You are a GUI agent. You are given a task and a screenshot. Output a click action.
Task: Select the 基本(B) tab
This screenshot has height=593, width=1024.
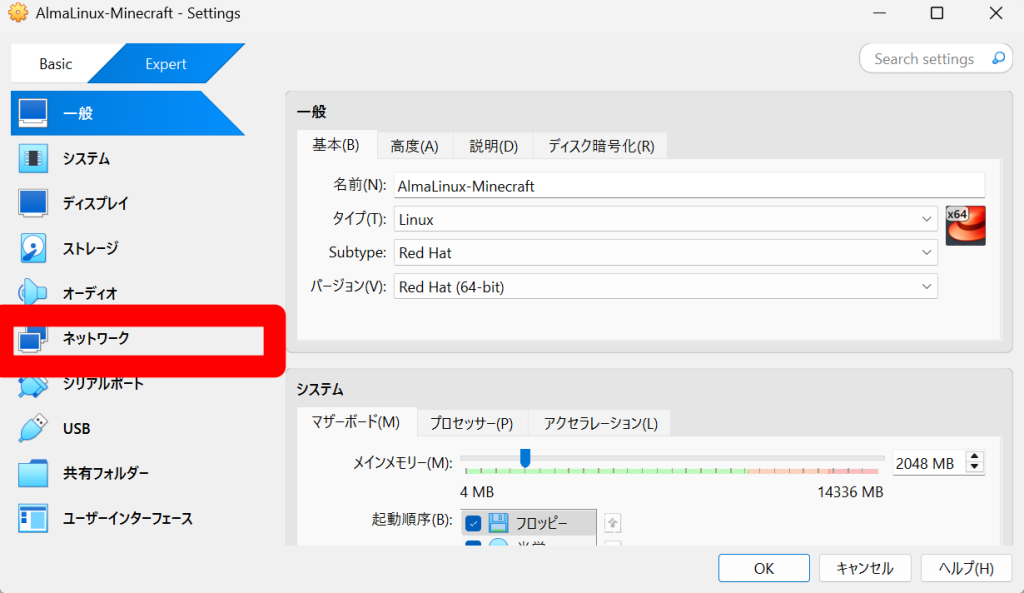click(336, 145)
